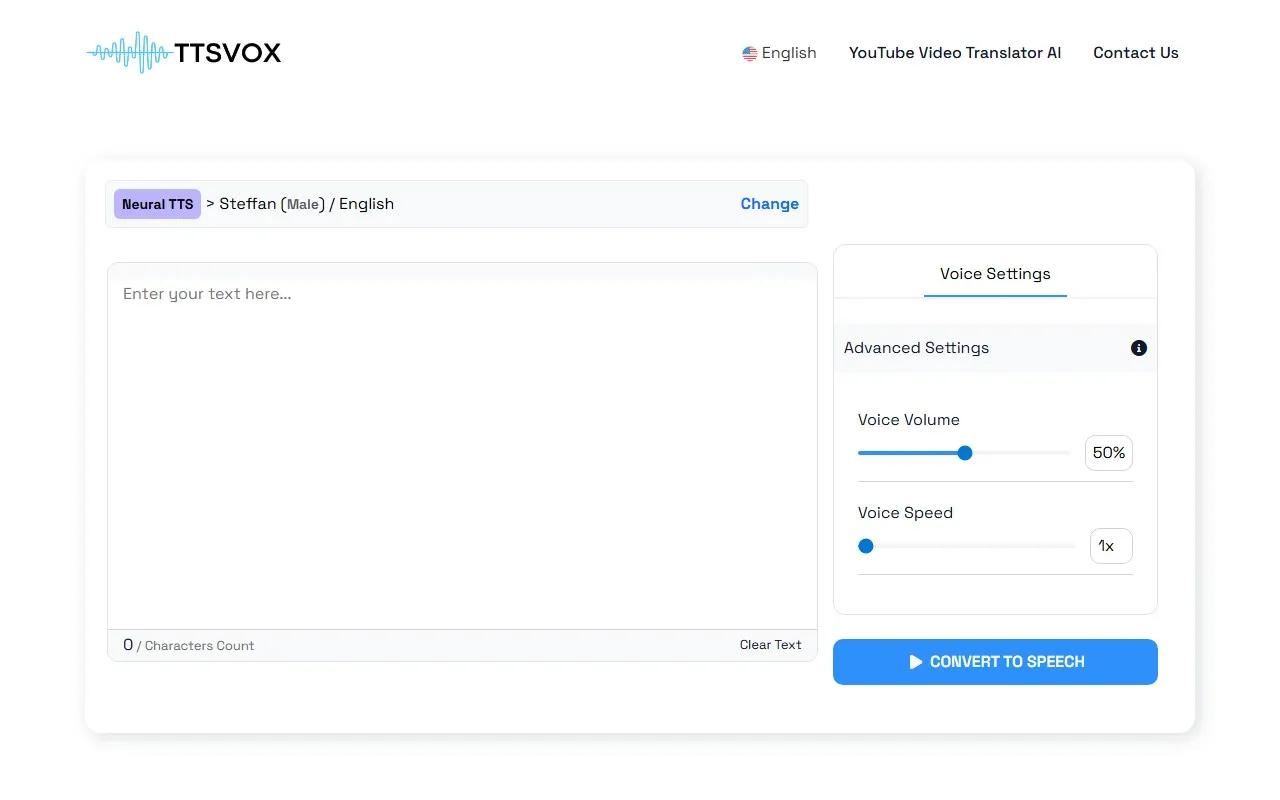Click the TTSVOX text logo

[226, 52]
